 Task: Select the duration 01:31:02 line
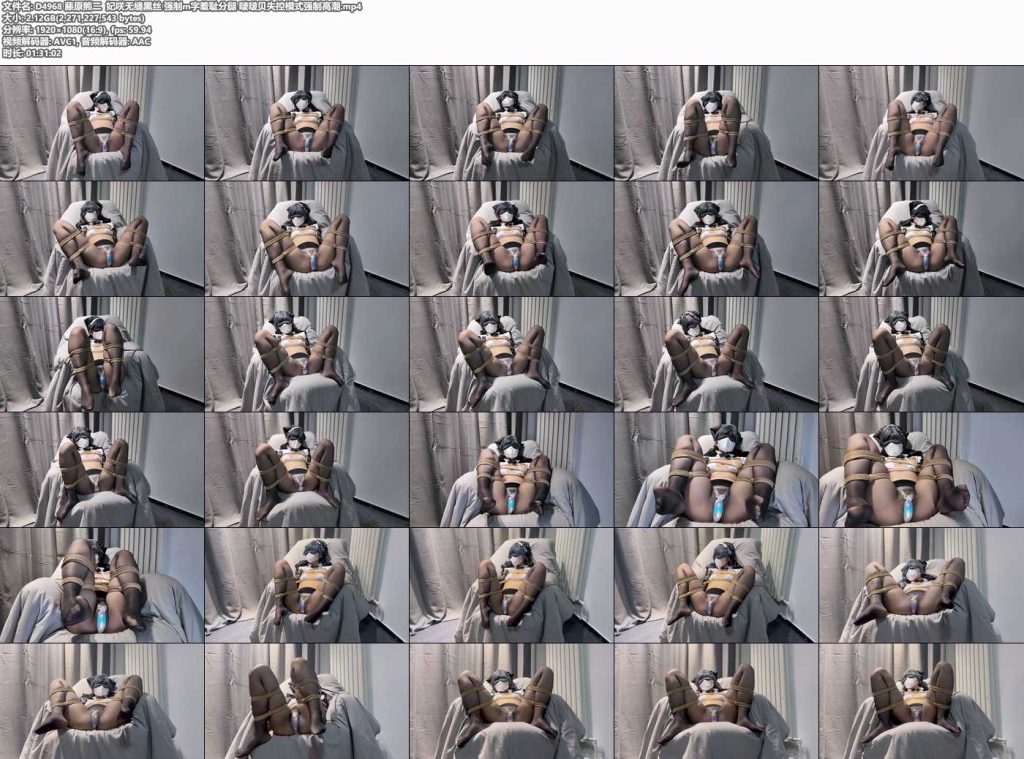click(31, 54)
